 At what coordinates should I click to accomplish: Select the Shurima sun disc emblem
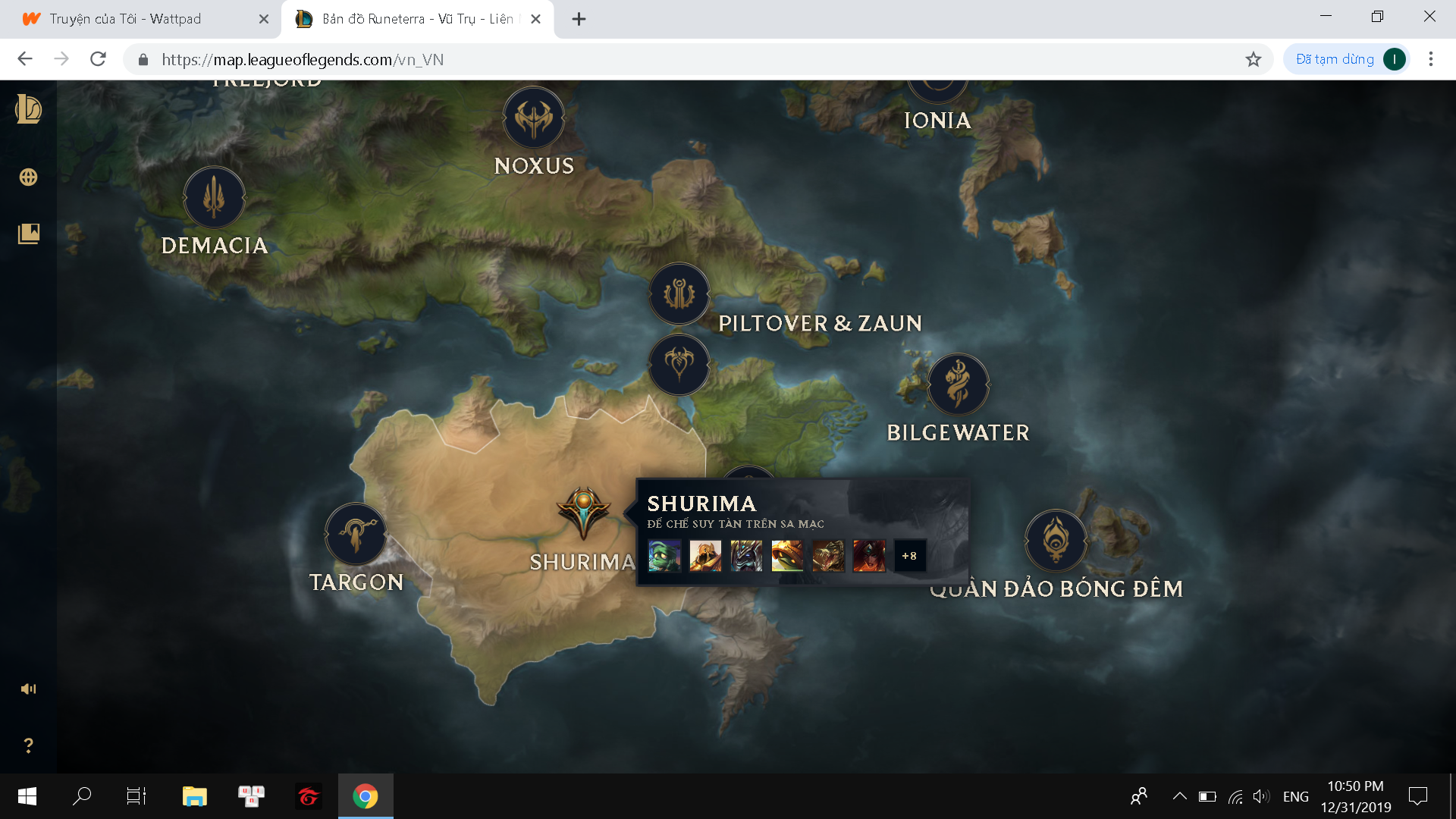(583, 513)
